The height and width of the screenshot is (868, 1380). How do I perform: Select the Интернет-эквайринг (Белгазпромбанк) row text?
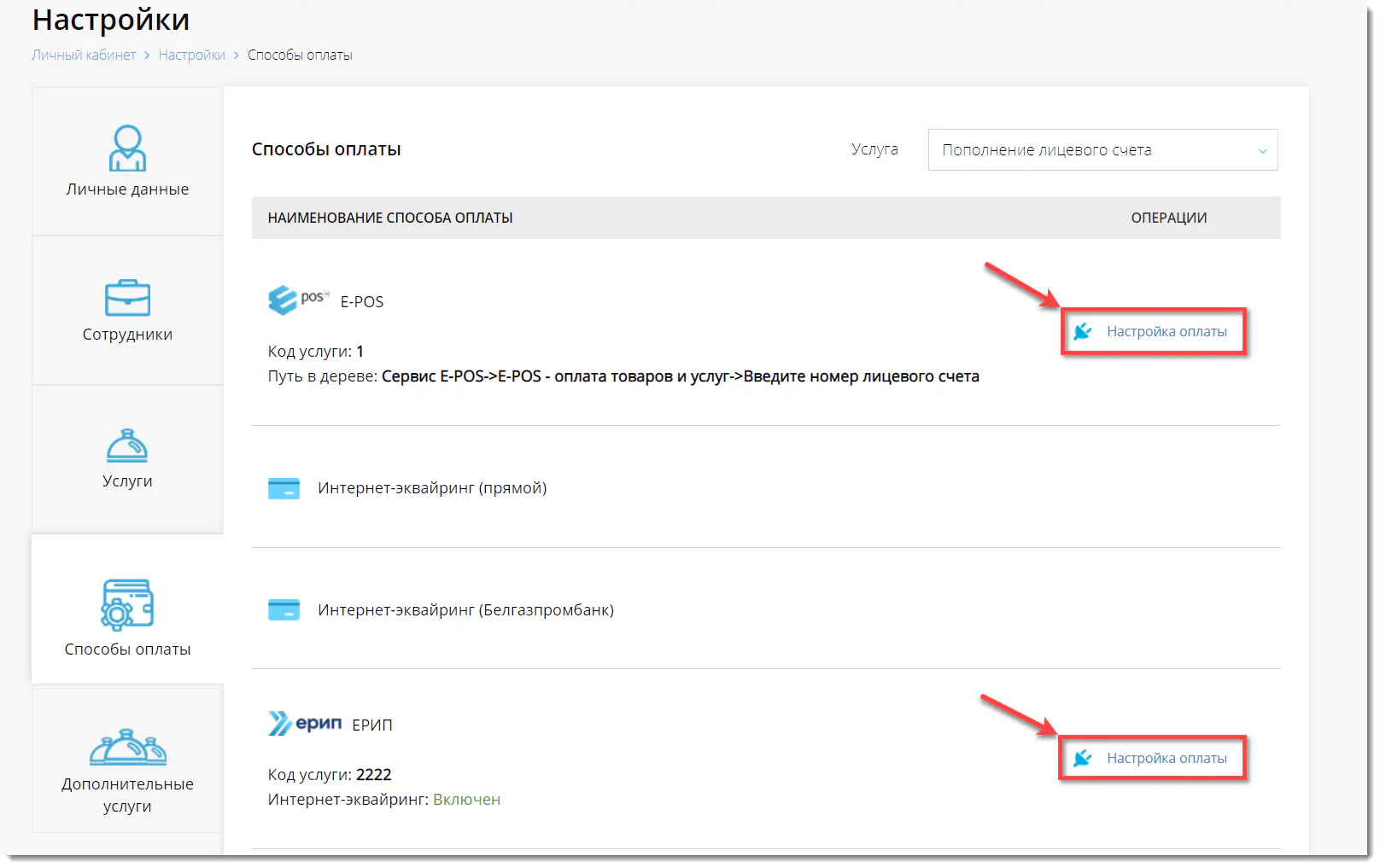coord(465,610)
